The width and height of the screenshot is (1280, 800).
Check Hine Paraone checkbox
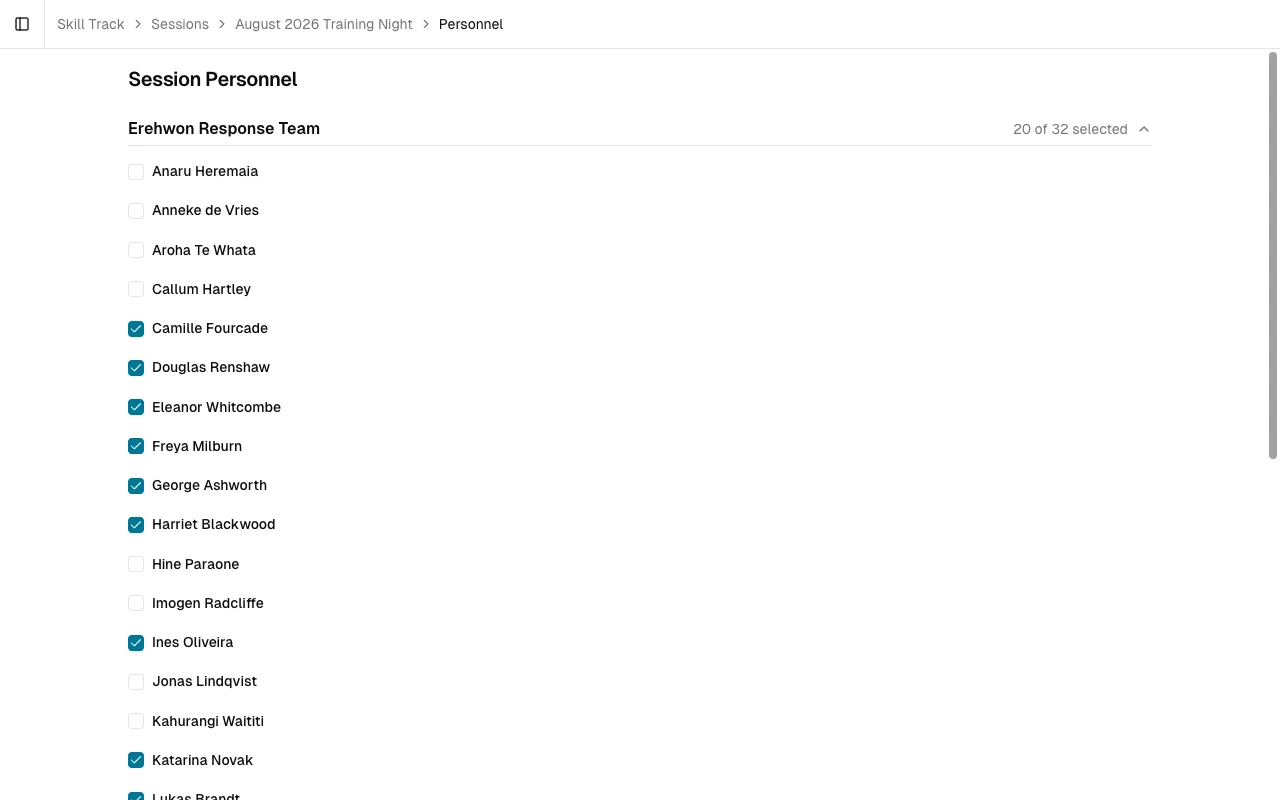[136, 564]
